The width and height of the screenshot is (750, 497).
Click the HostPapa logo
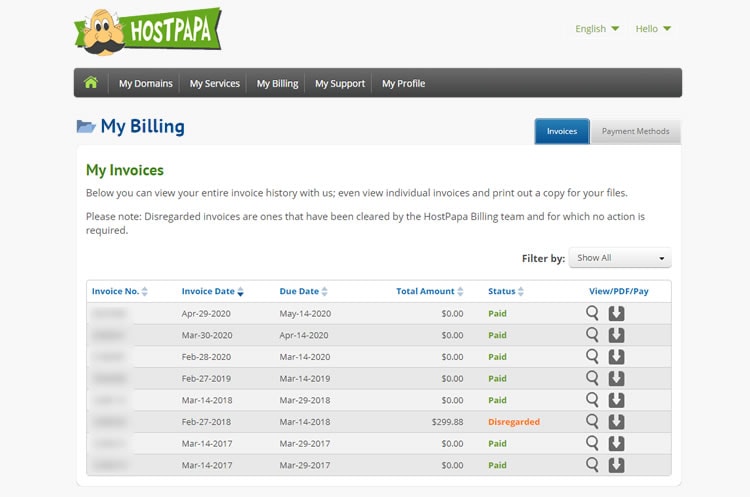tap(148, 31)
